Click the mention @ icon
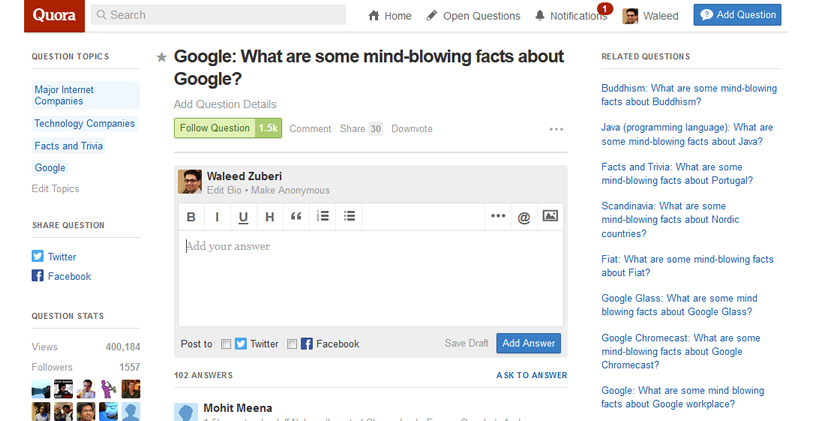Viewport: 825px width, 421px height. (523, 217)
